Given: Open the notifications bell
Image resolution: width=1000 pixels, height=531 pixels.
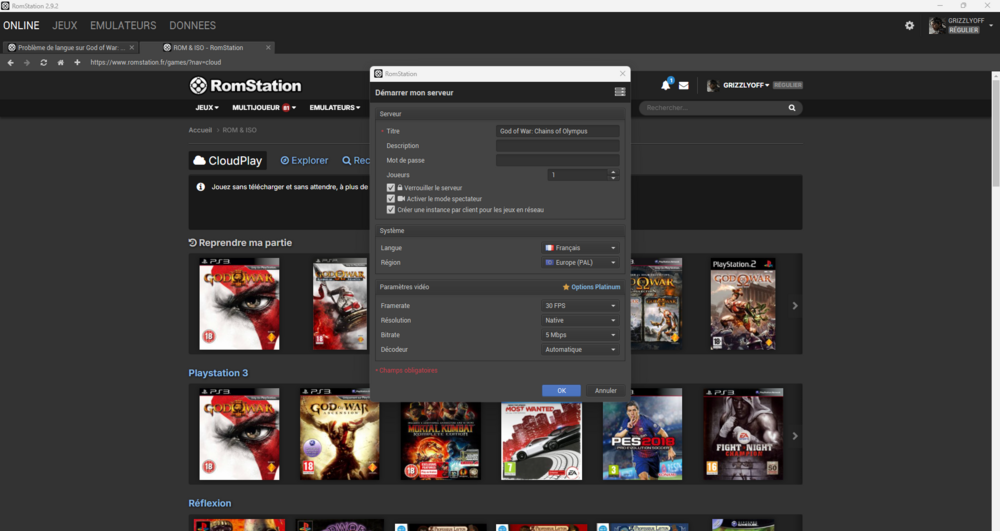Looking at the screenshot, I should [x=666, y=86].
